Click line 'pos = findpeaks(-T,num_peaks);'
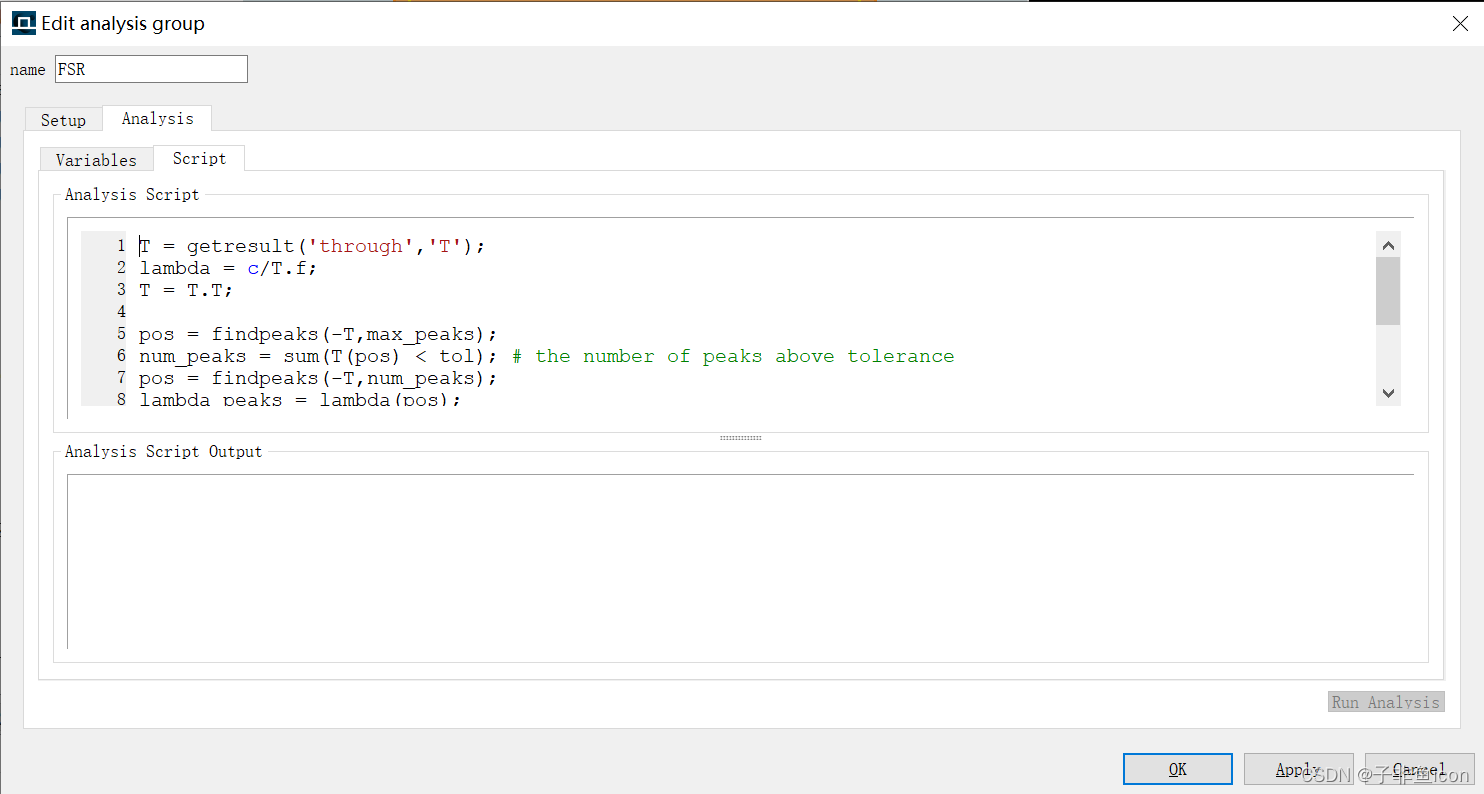This screenshot has width=1484, height=794. (318, 378)
